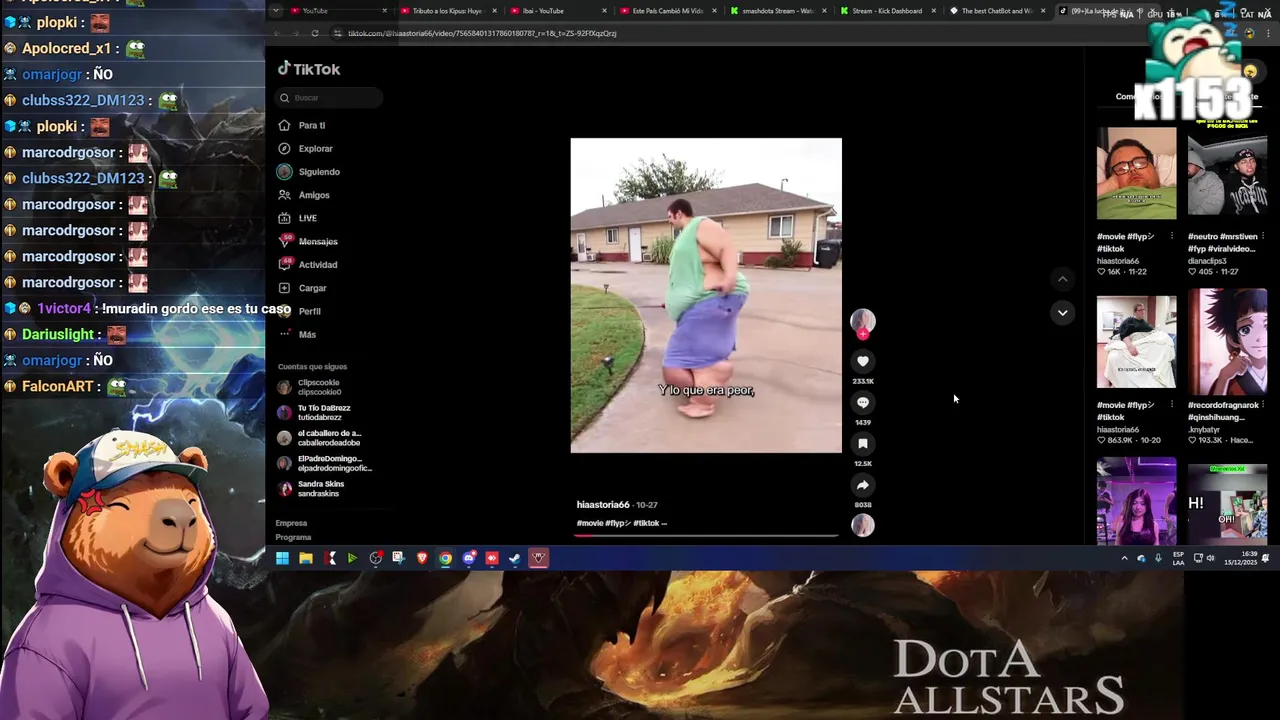
Task: Open options for #recordofragnarok video
Action: click(1263, 406)
